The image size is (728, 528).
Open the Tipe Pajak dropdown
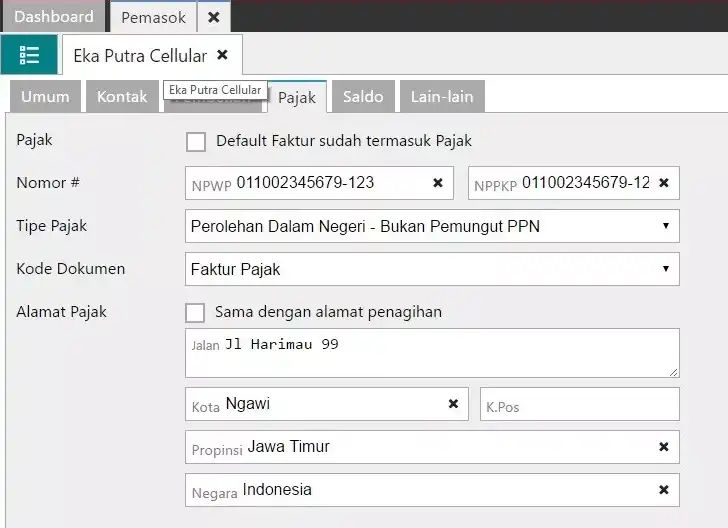coord(432,226)
